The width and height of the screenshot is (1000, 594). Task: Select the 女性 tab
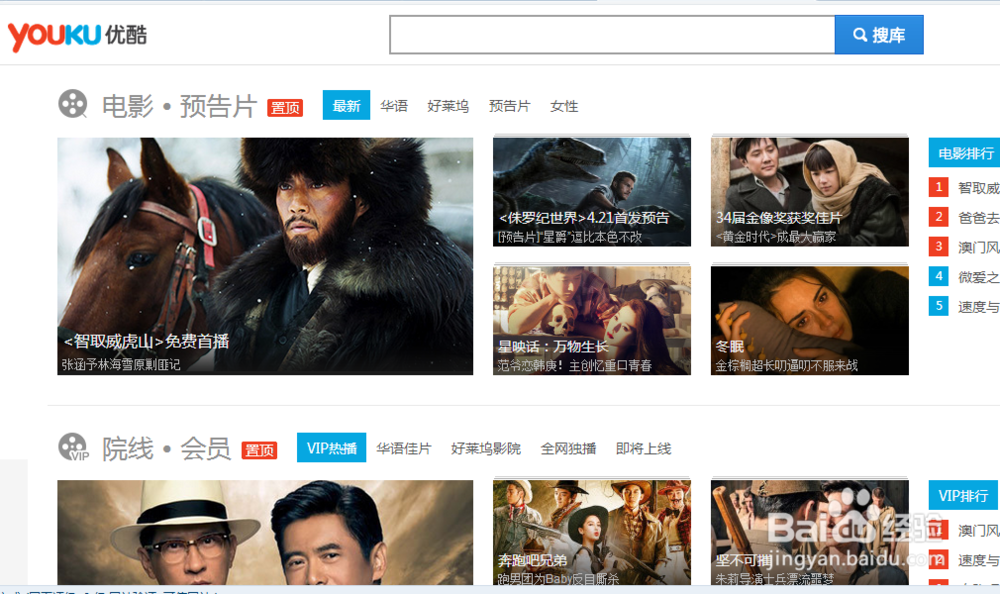coord(564,106)
